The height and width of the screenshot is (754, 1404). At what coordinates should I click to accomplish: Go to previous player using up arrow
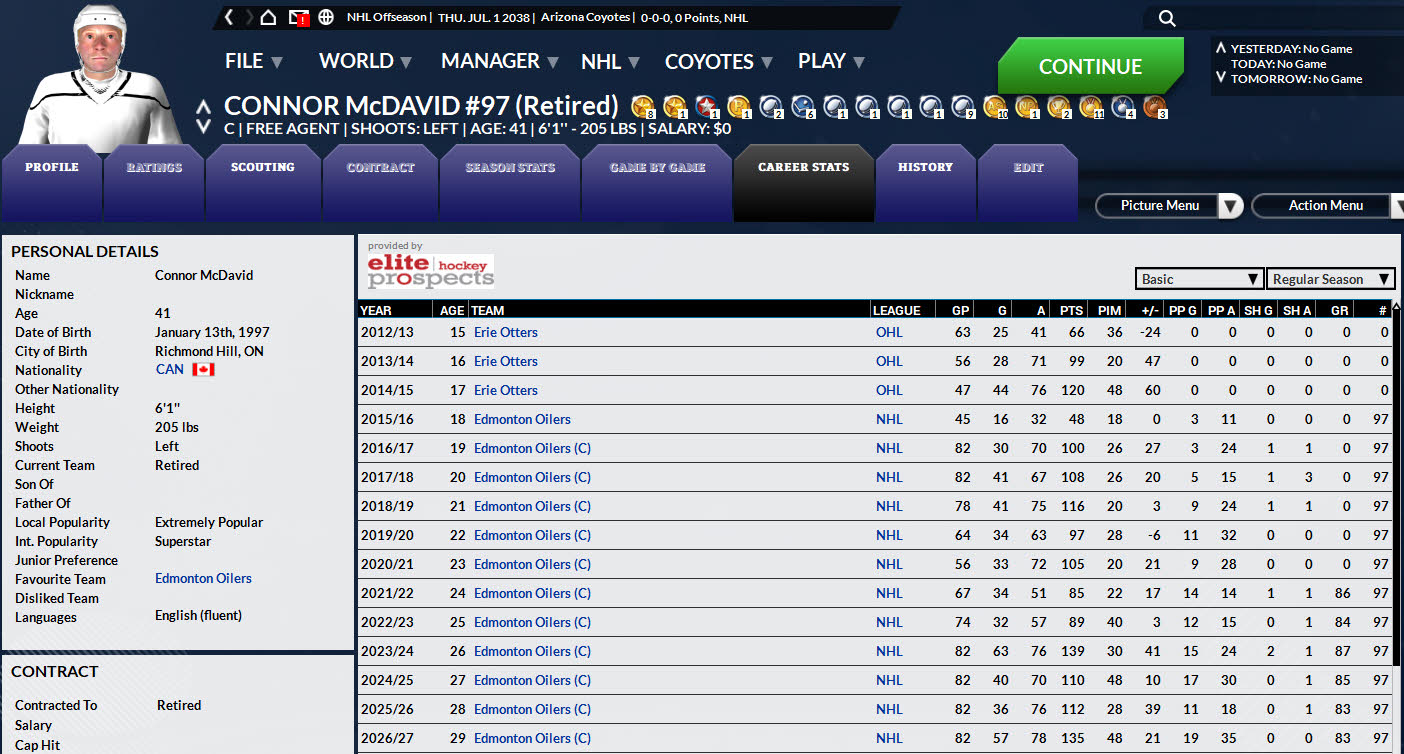pos(204,106)
